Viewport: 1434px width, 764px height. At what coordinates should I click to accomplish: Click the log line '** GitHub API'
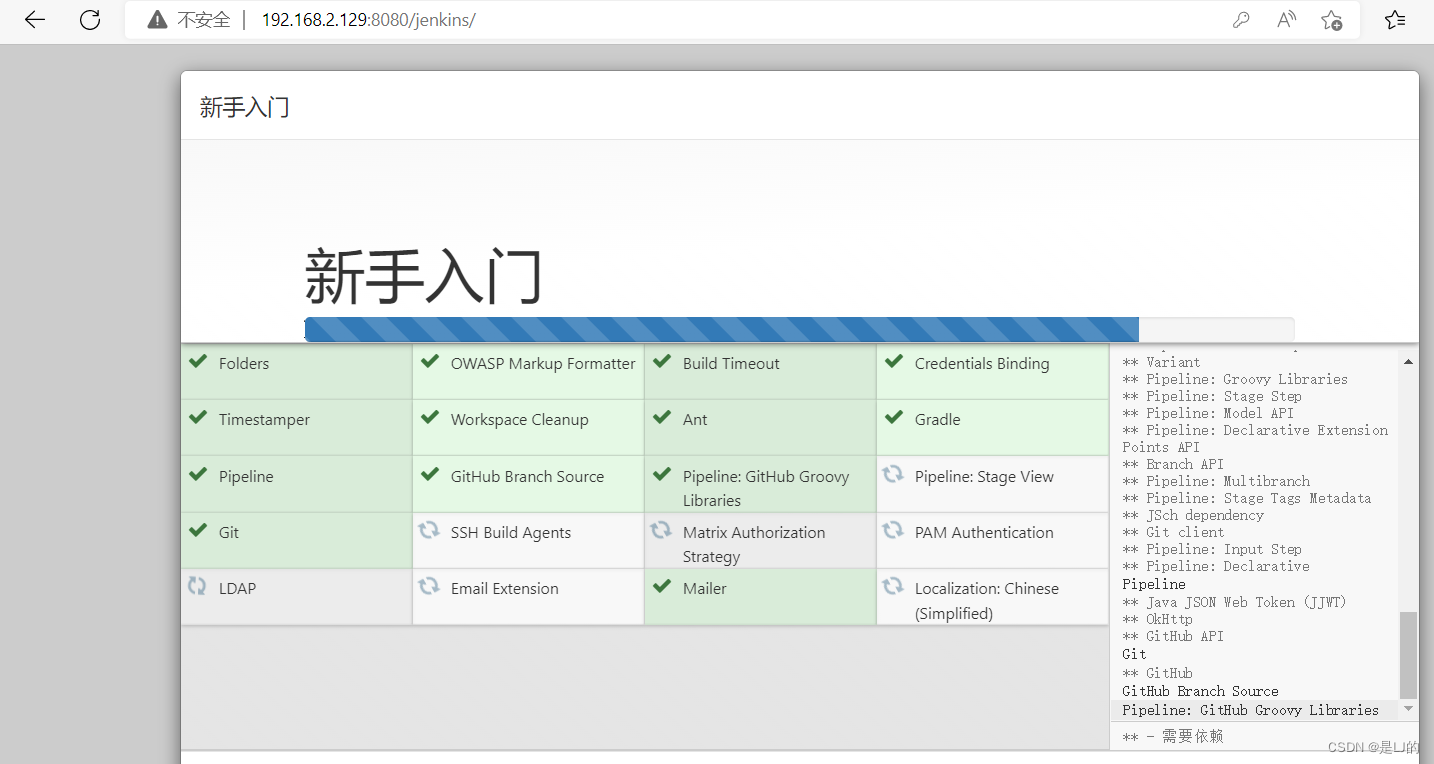[1173, 636]
